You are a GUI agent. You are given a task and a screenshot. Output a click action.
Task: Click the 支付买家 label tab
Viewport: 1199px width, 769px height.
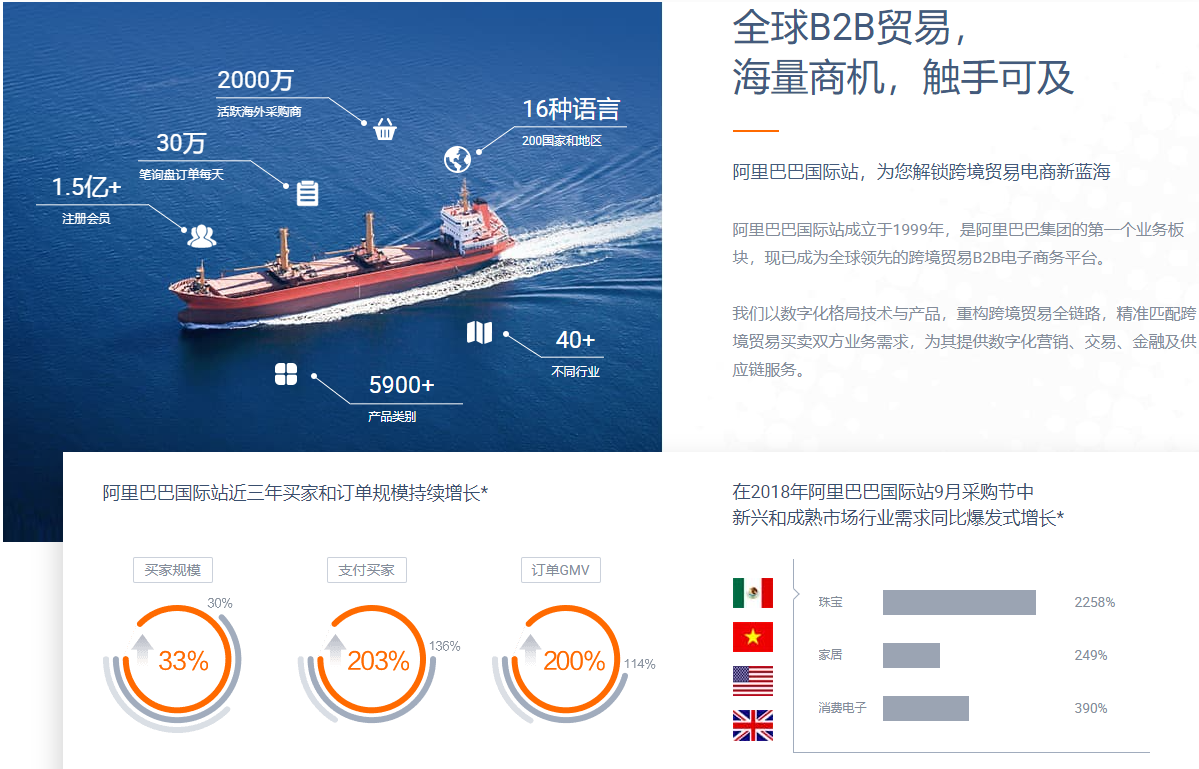pos(366,570)
